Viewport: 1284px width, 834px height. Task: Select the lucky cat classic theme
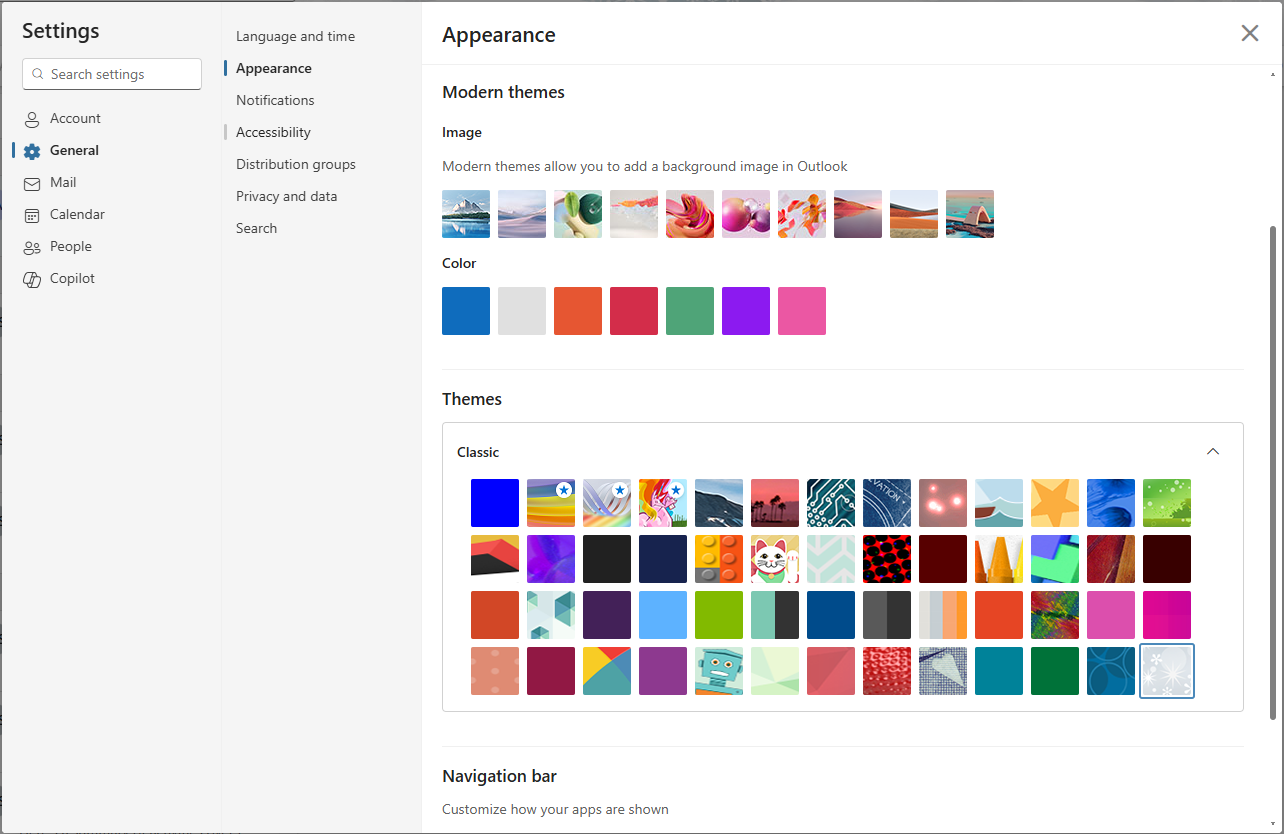(x=775, y=559)
